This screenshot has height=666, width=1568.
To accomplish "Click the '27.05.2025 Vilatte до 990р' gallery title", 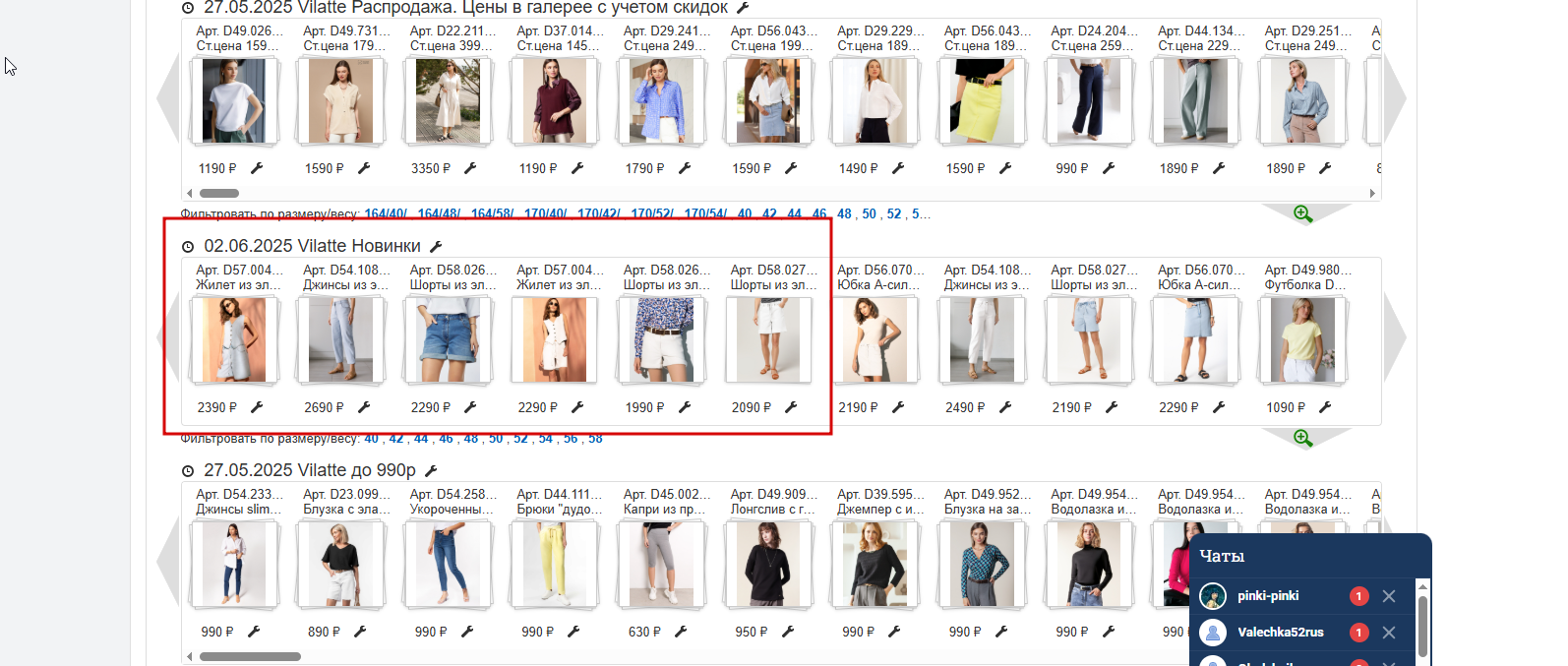I will (310, 470).
